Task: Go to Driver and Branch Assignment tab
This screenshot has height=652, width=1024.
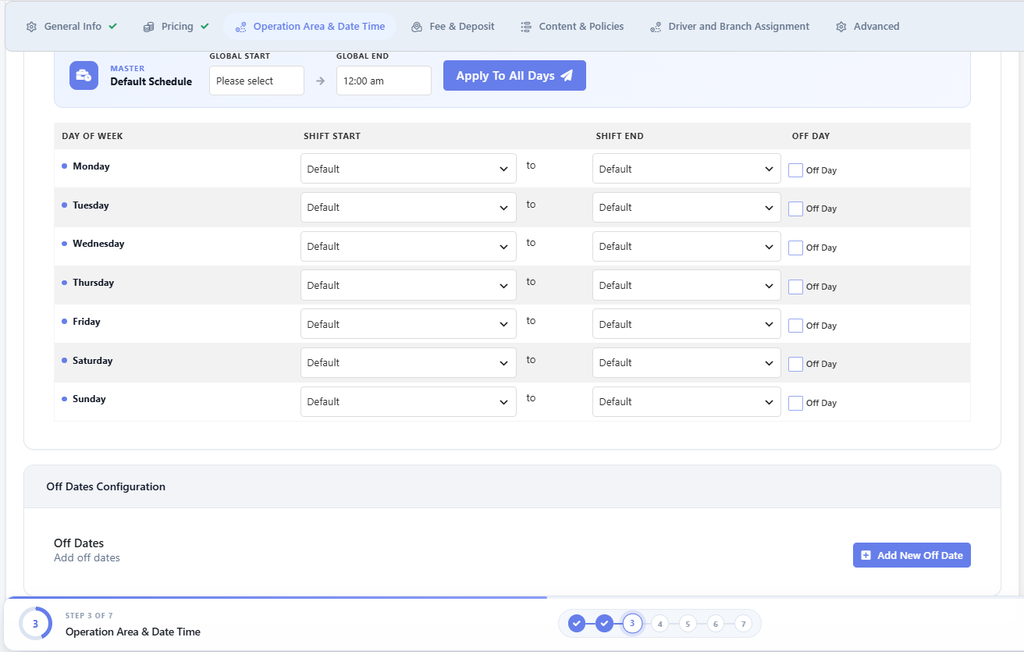Action: [729, 27]
